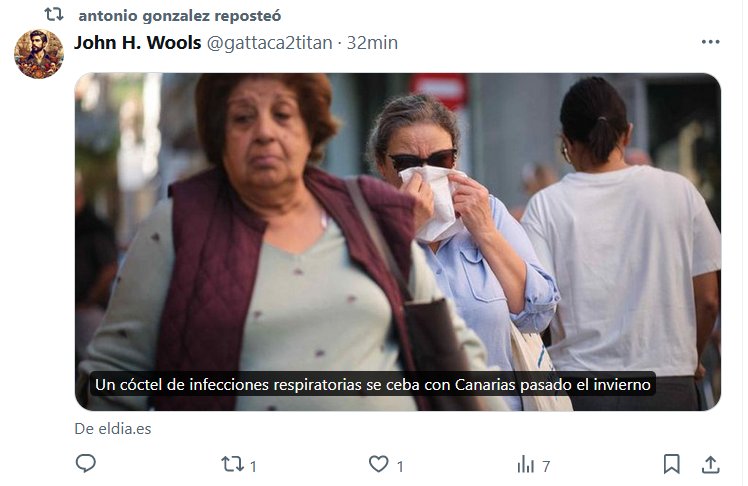748x486 pixels.
Task: Click the share upload arrow icon
Action: [x=710, y=464]
